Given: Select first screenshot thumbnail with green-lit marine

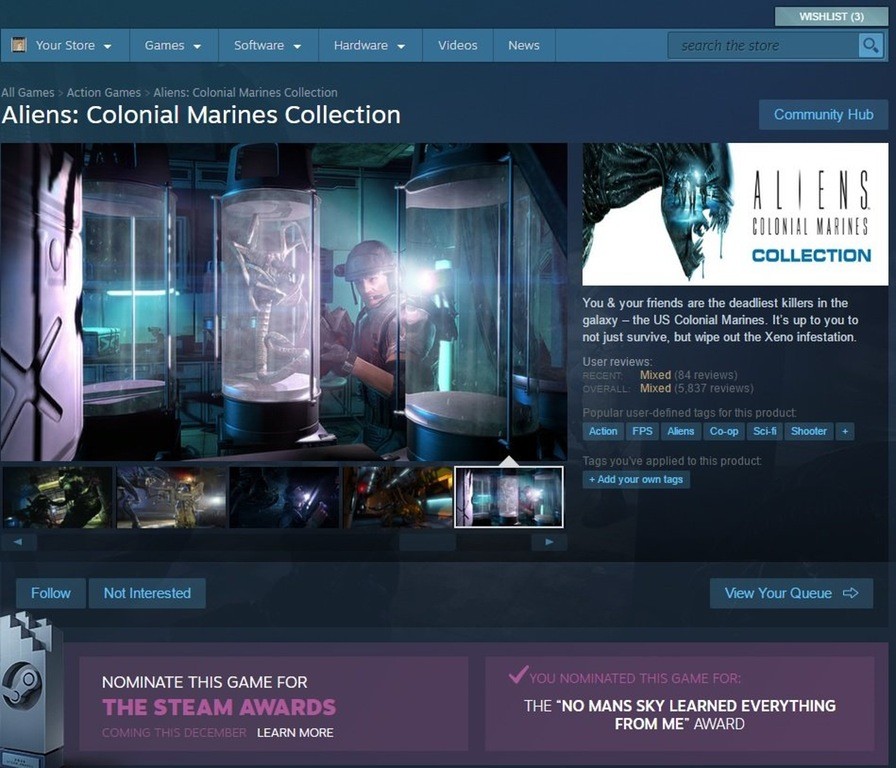Looking at the screenshot, I should point(58,497).
